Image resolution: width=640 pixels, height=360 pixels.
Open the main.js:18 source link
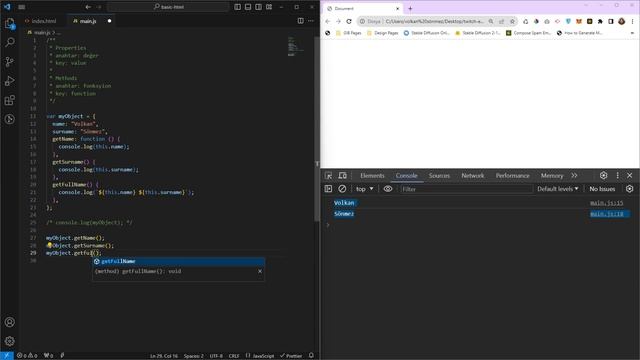pos(607,214)
